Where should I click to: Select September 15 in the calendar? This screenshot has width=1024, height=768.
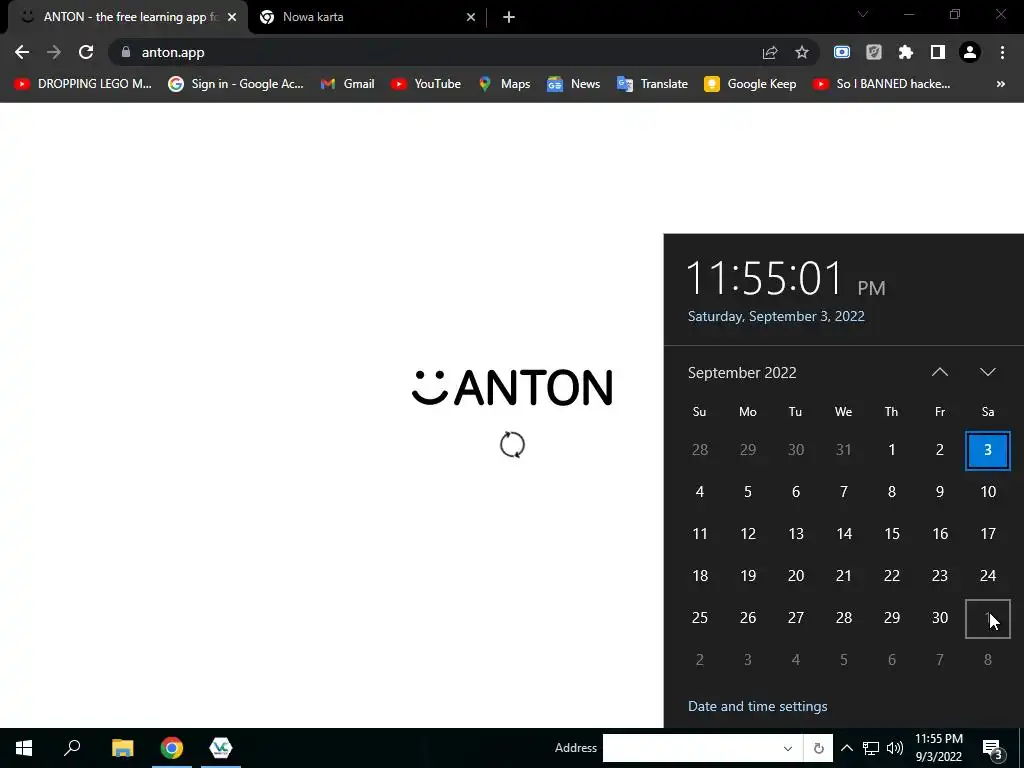(891, 534)
